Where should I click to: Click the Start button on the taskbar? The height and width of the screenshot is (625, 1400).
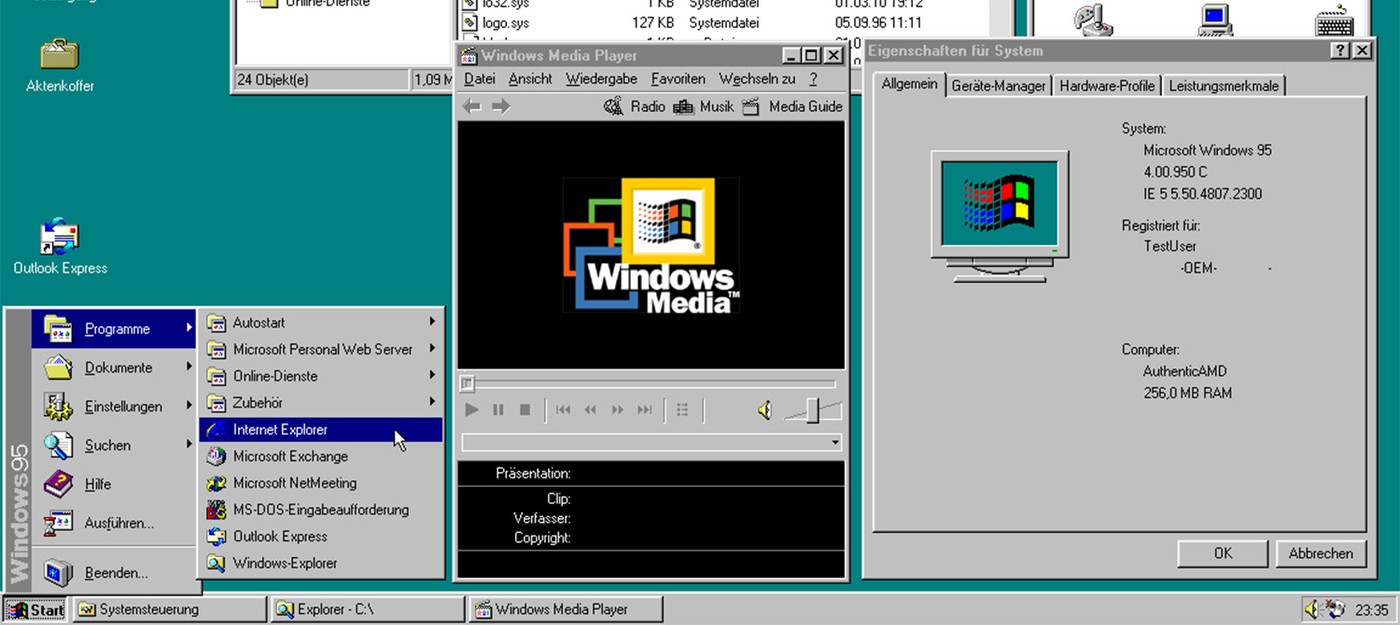click(x=35, y=609)
